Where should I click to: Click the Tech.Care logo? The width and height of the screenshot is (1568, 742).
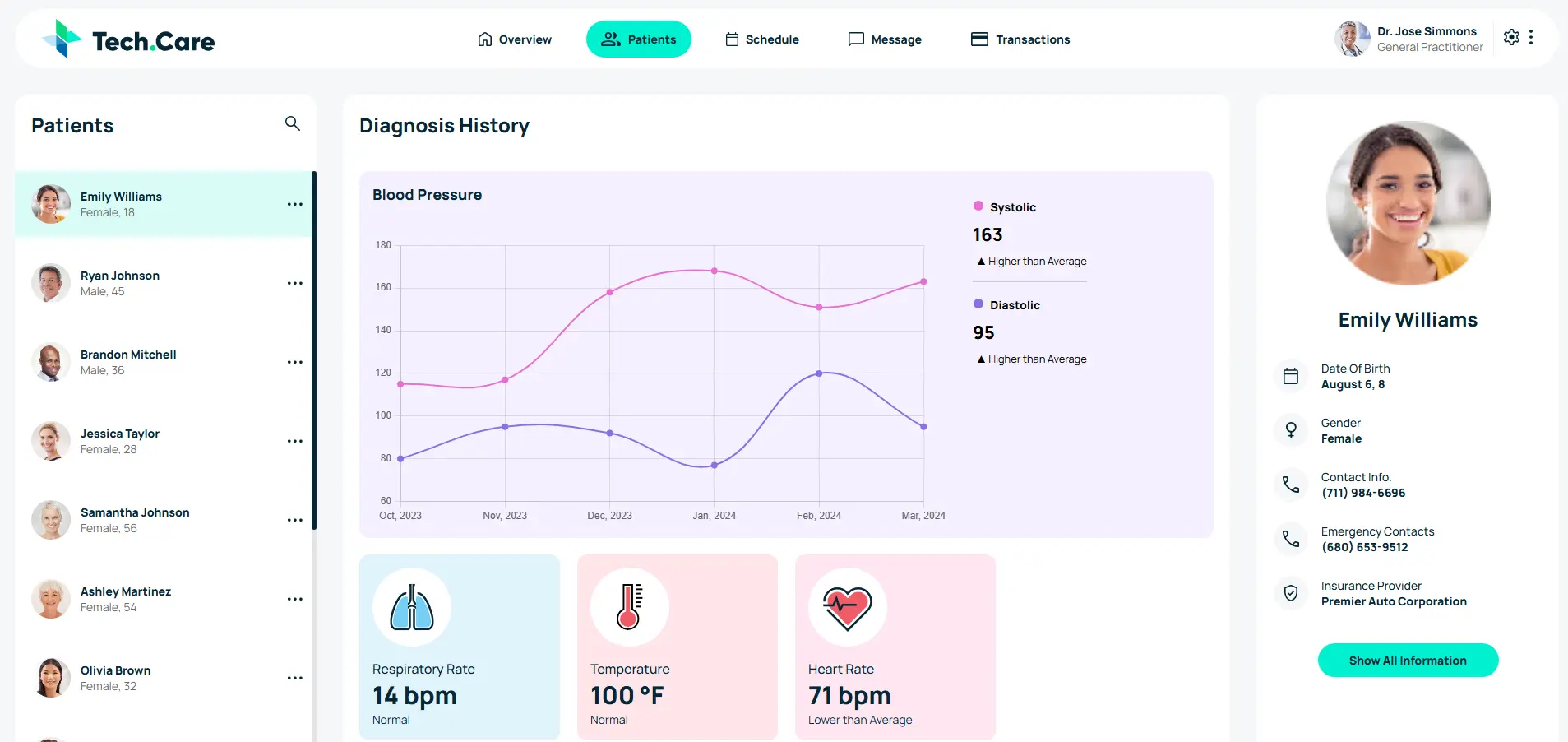[x=128, y=39]
